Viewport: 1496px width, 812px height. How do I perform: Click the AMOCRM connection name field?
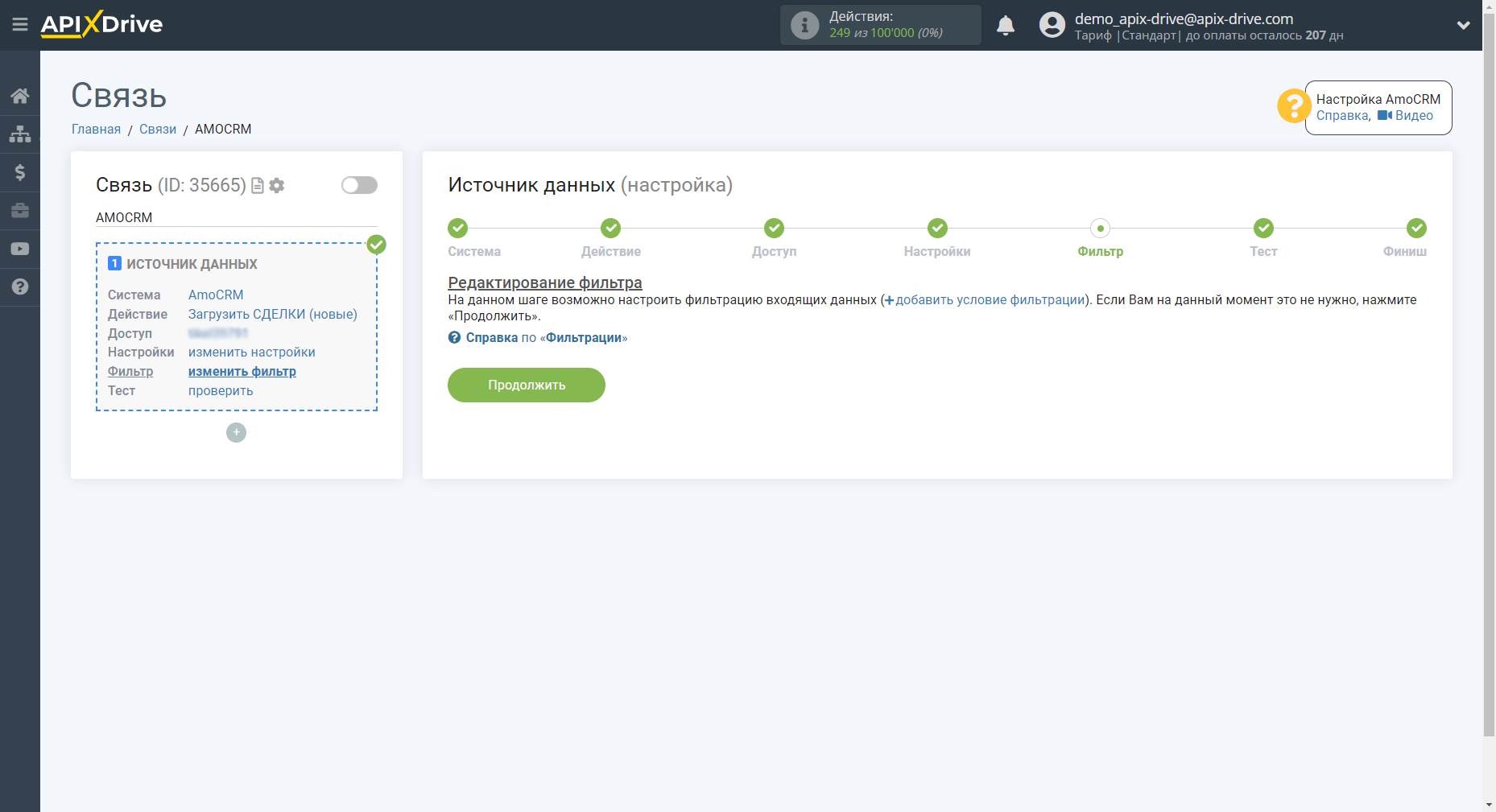pos(237,217)
